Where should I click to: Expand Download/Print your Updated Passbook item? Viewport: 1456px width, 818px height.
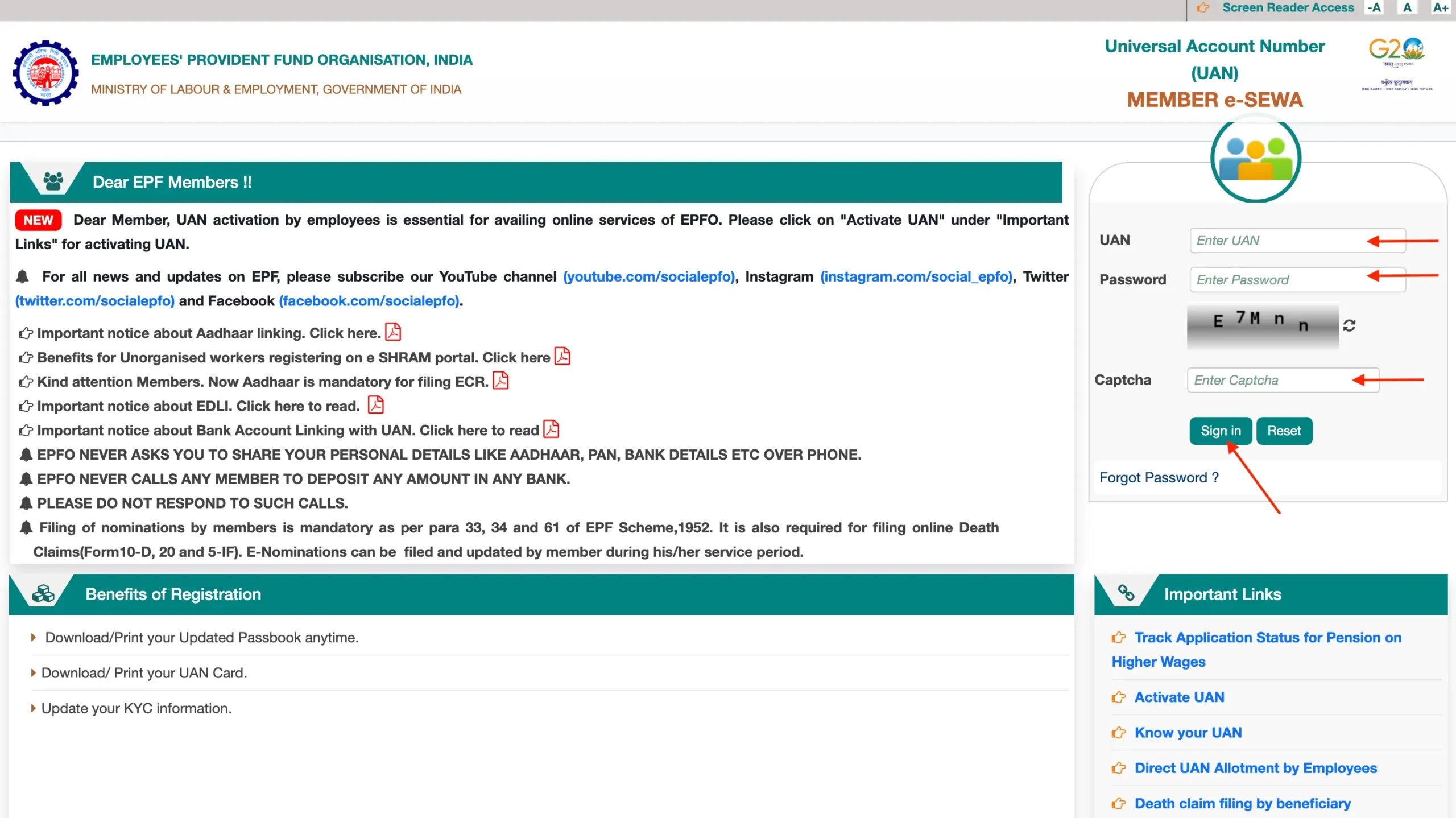pyautogui.click(x=202, y=638)
